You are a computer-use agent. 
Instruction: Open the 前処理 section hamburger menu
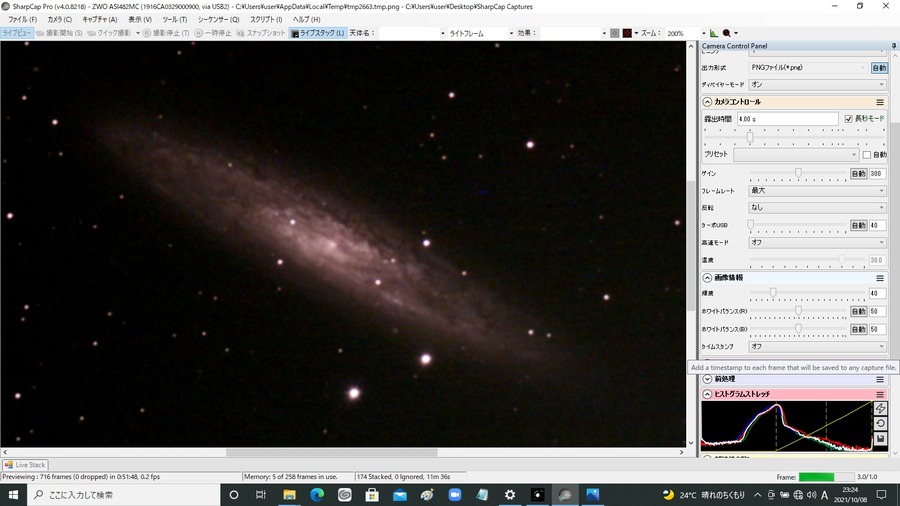(x=879, y=379)
